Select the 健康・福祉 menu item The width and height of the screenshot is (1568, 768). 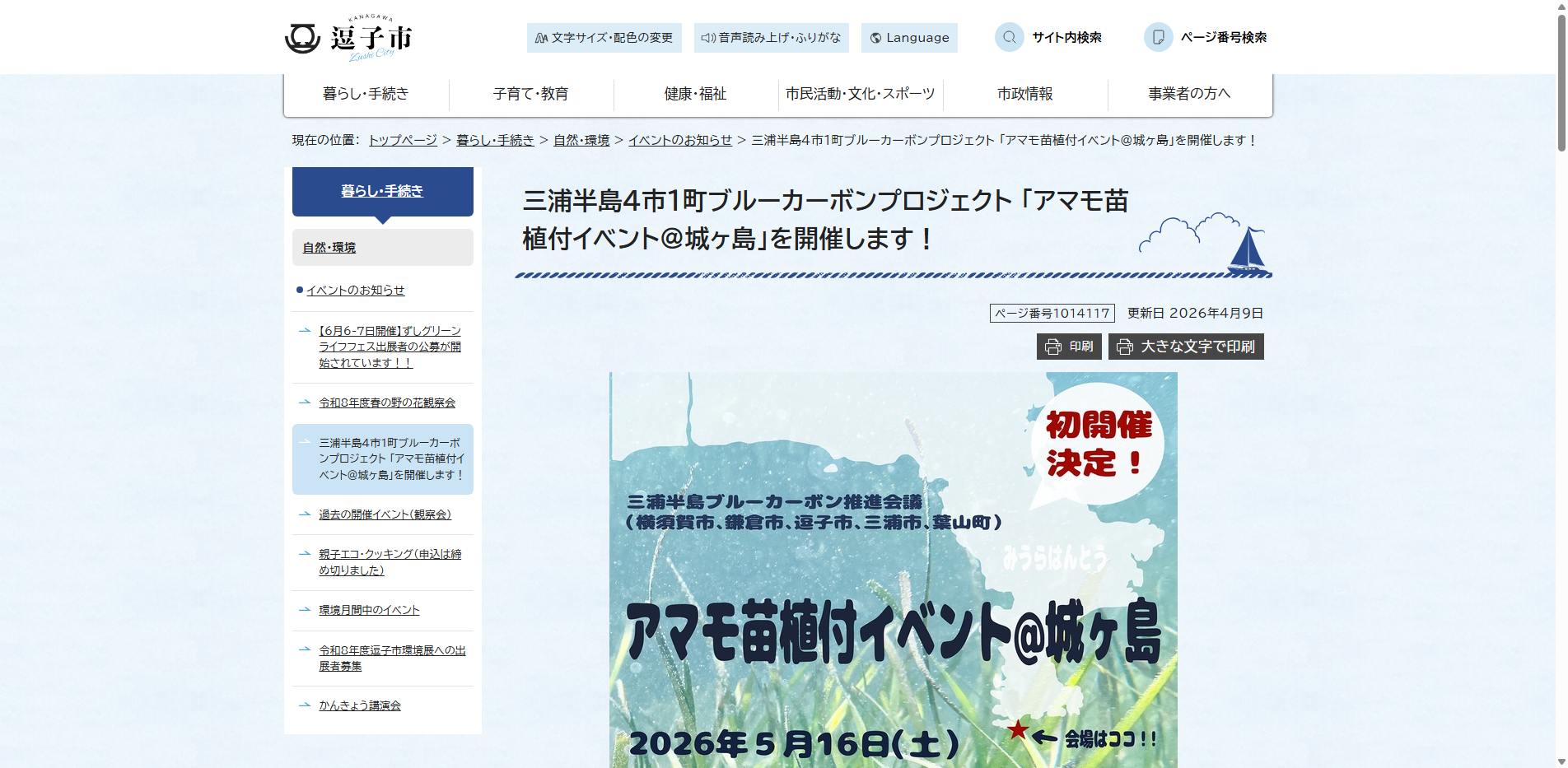(x=695, y=94)
